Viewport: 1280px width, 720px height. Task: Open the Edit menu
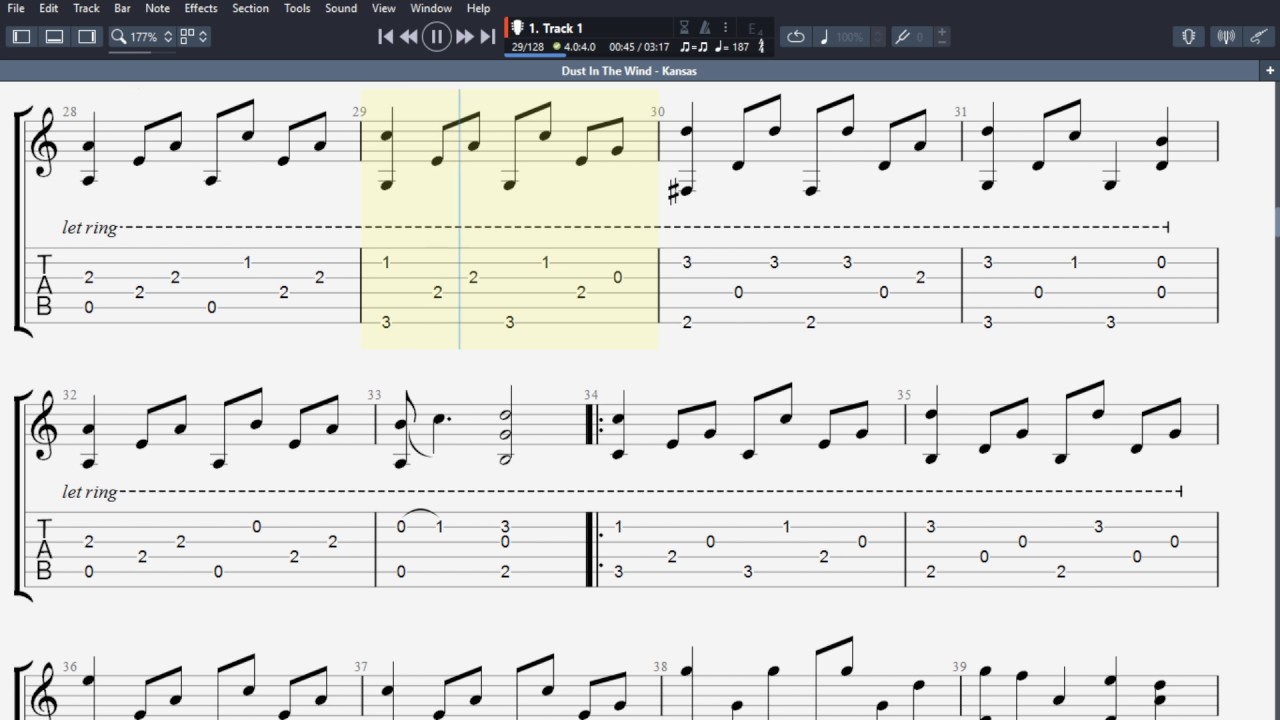click(48, 8)
